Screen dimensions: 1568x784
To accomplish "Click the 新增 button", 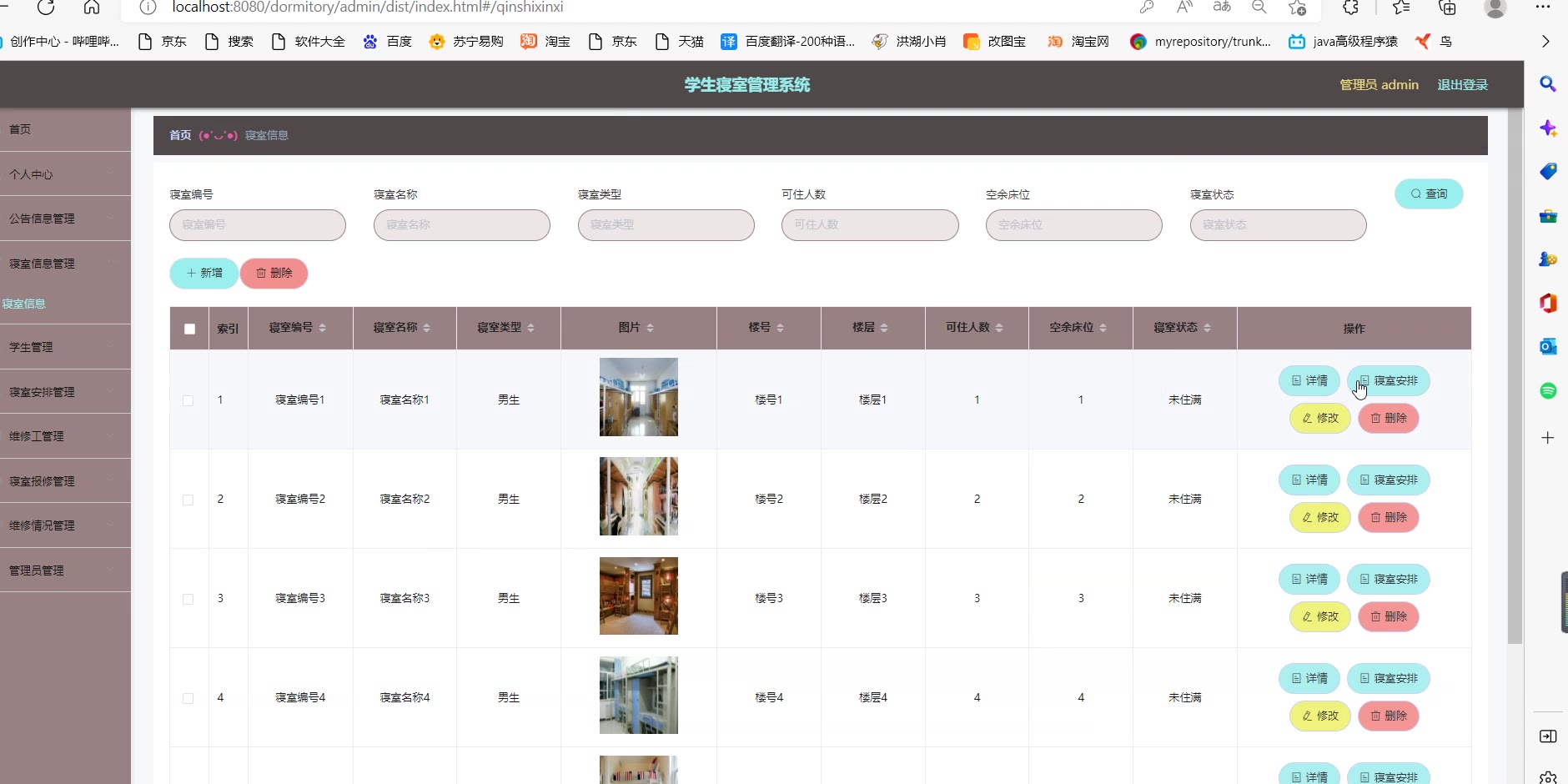I will (x=204, y=273).
